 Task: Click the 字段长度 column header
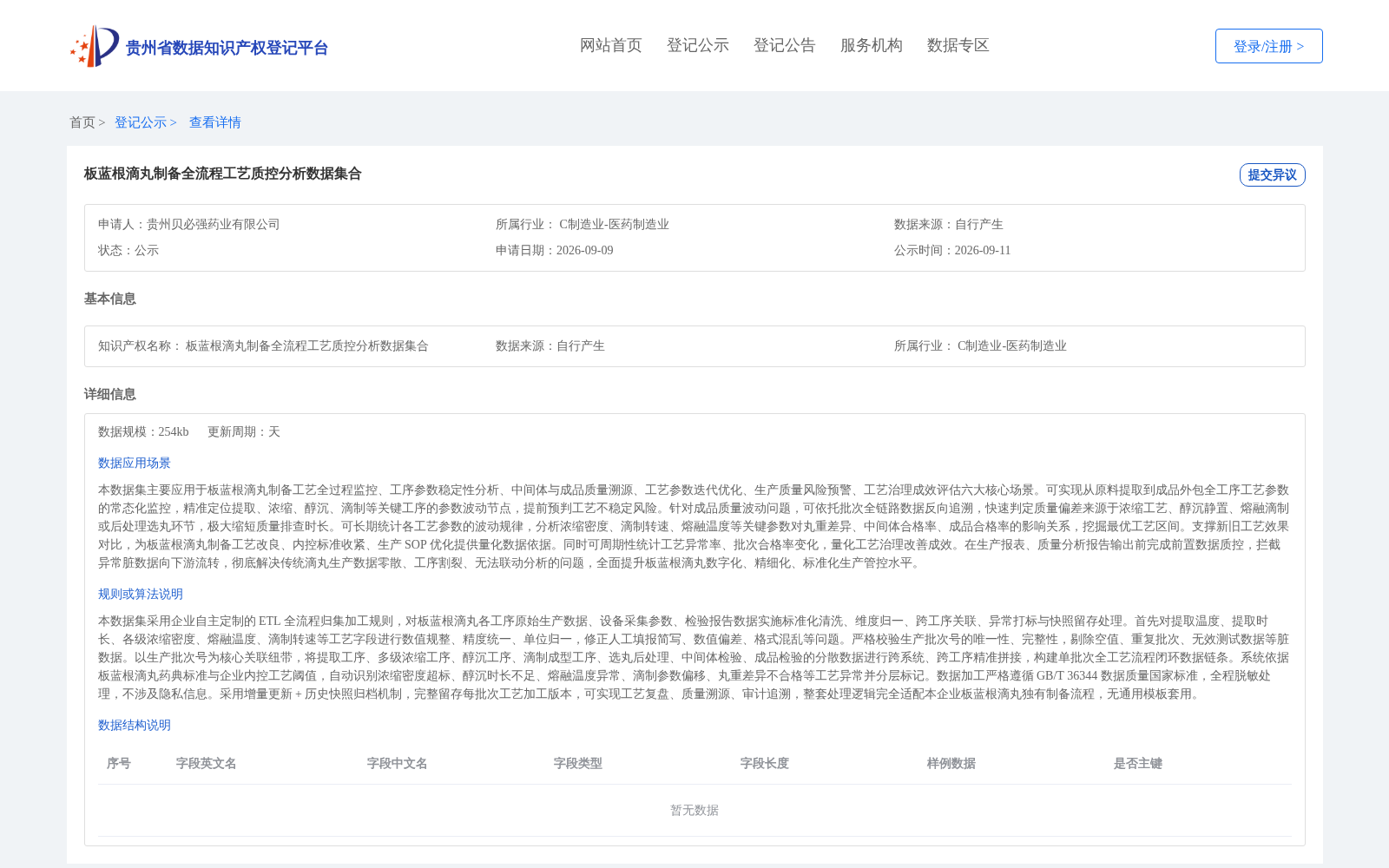(765, 763)
